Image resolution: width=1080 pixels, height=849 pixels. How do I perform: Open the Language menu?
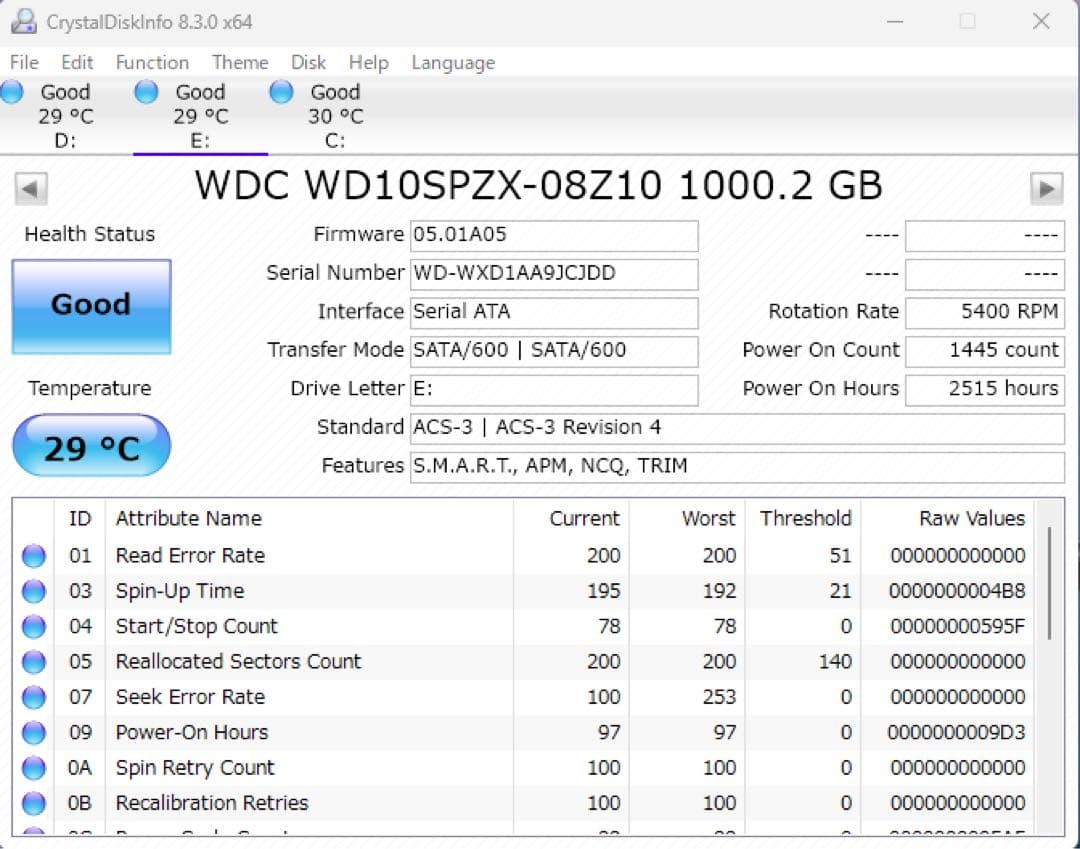pyautogui.click(x=452, y=62)
